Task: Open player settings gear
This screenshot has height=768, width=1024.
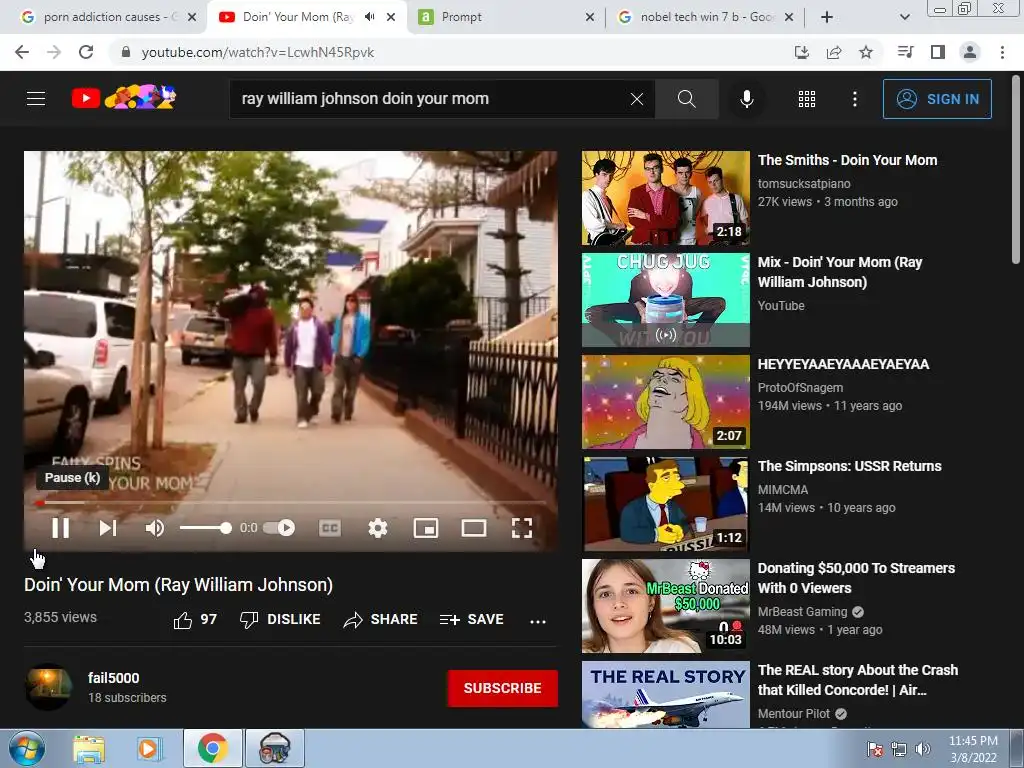Action: (x=377, y=528)
